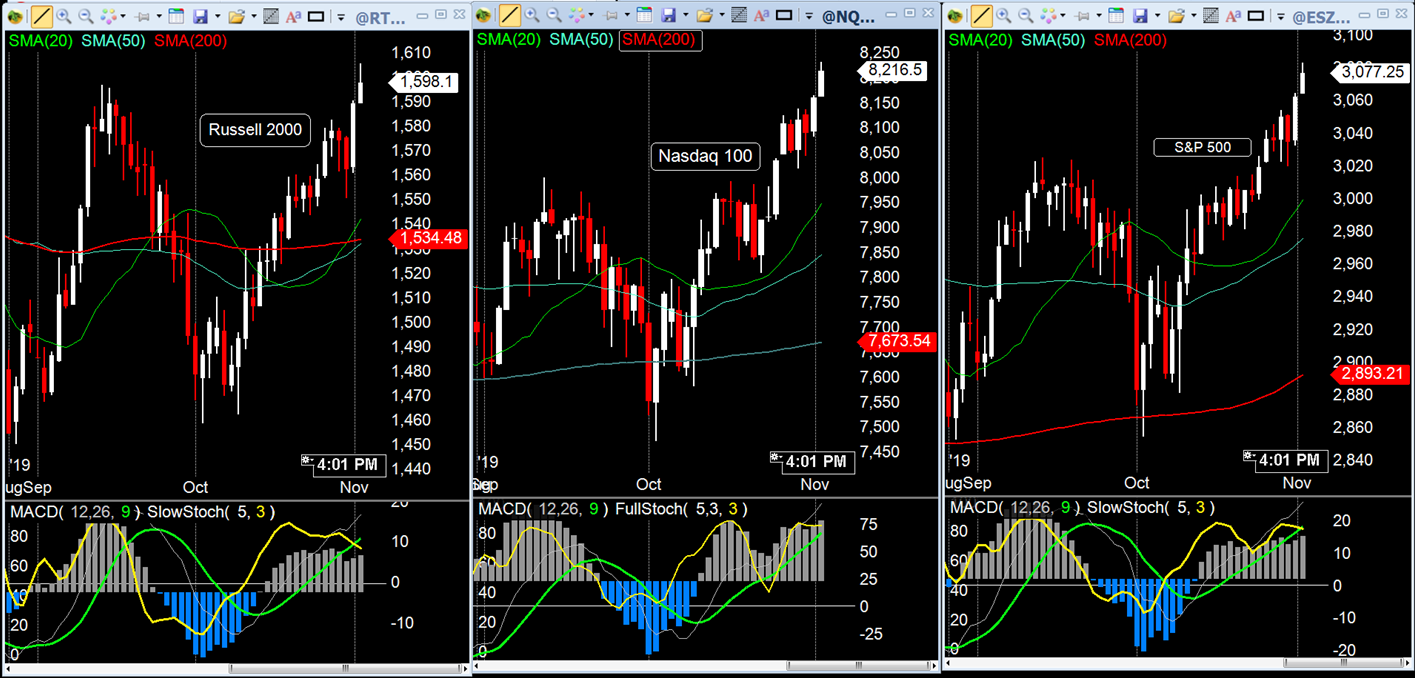This screenshot has width=1422, height=679.
Task: Expand the folder dropdown arrow in Nasdaq 100 window
Action: click(722, 15)
